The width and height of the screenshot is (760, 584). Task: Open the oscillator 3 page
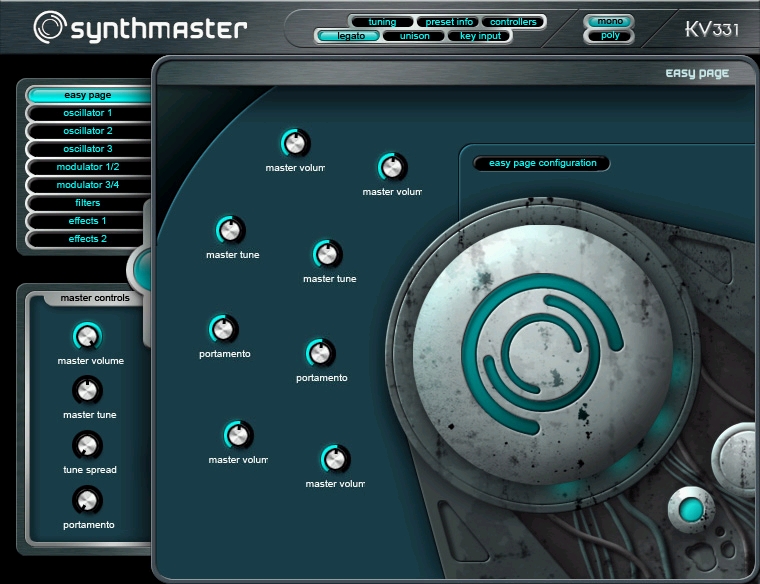coord(88,149)
